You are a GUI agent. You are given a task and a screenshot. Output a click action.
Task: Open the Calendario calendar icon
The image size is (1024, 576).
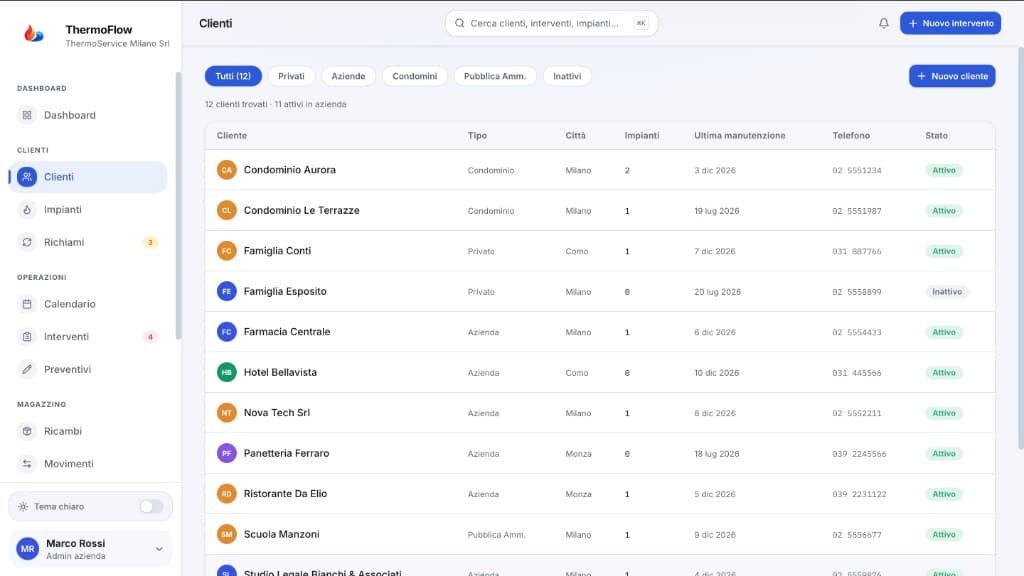tap(27, 304)
